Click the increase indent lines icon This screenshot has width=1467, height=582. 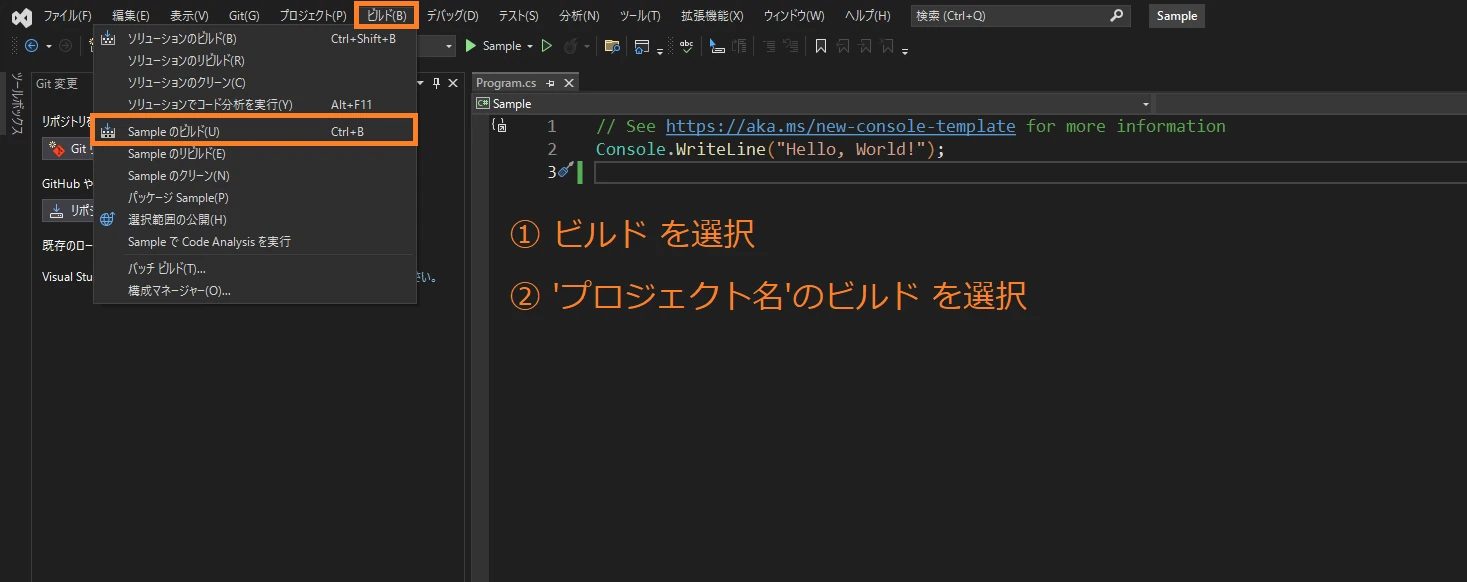point(769,46)
